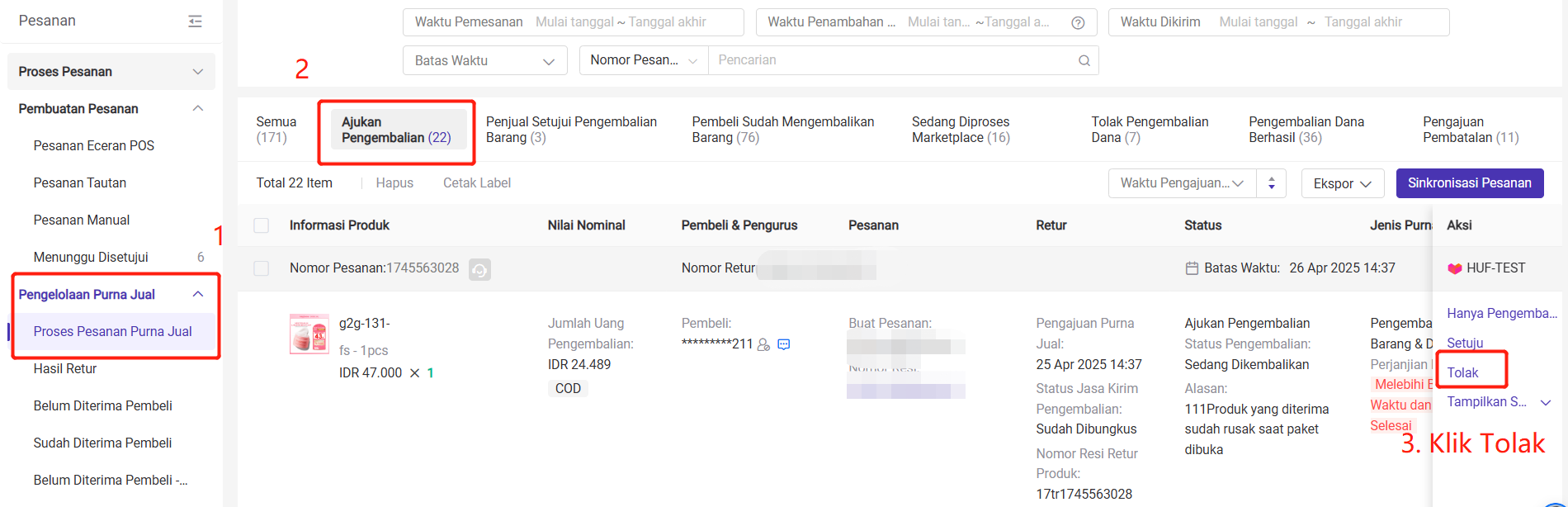1568x507 pixels.
Task: Click the buyer profile icon
Action: pos(763,344)
